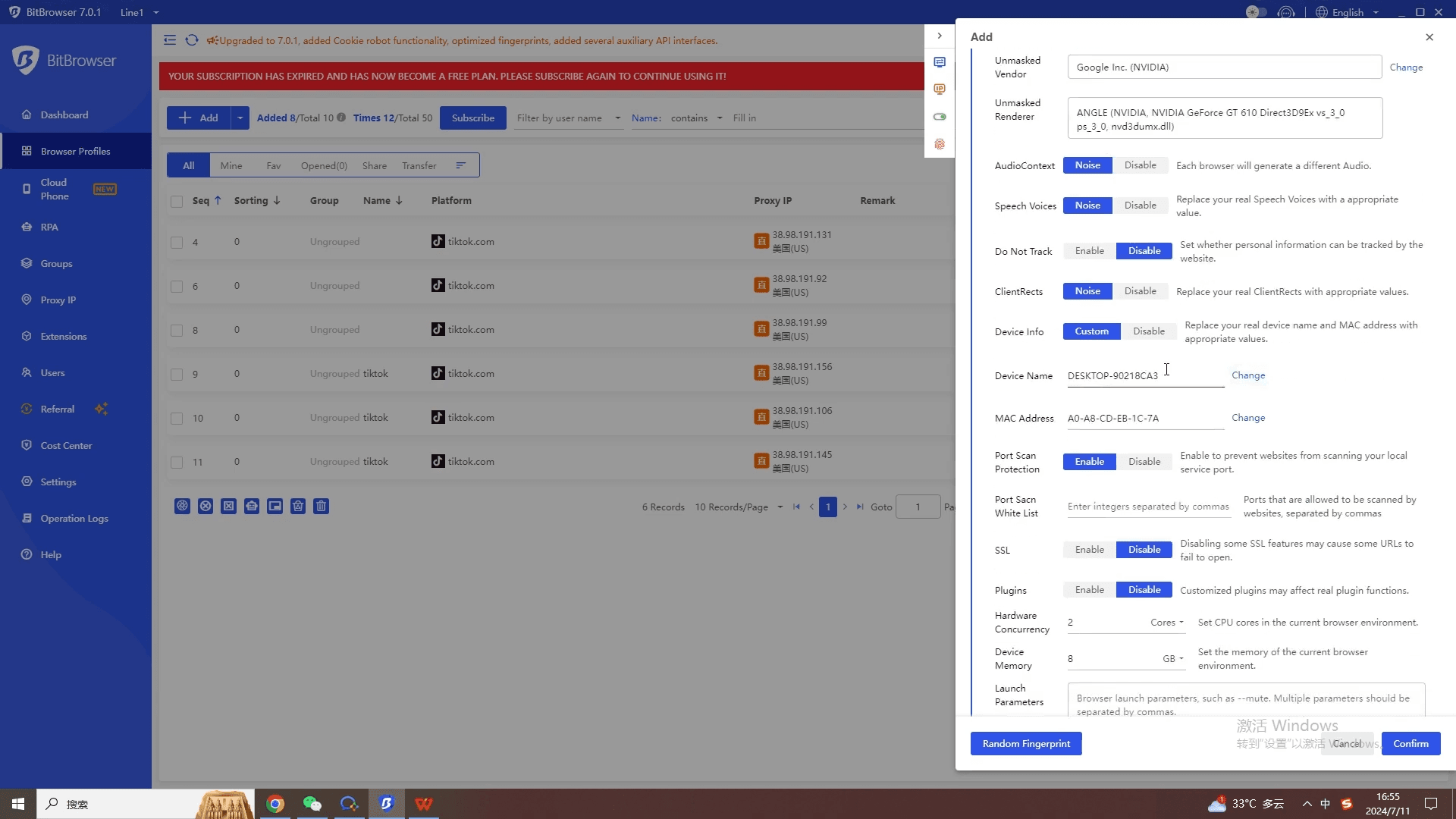1456x819 pixels.
Task: Click the fingerprint icon in side strip
Action: click(940, 144)
